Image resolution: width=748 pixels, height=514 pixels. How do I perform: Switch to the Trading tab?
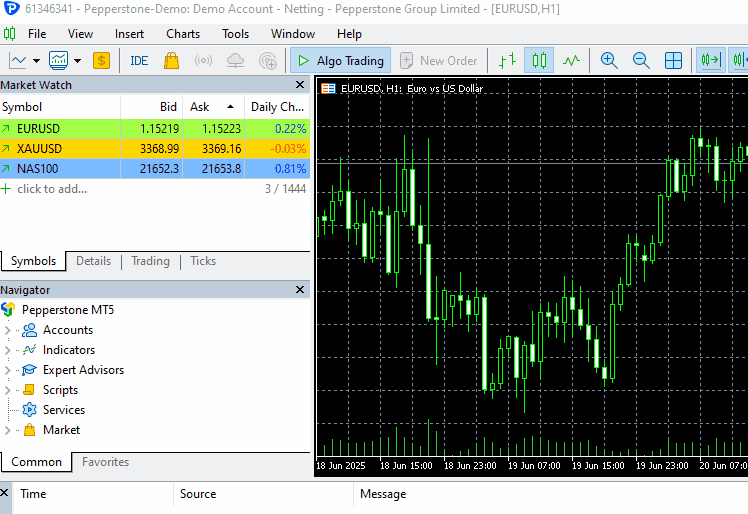coord(150,261)
